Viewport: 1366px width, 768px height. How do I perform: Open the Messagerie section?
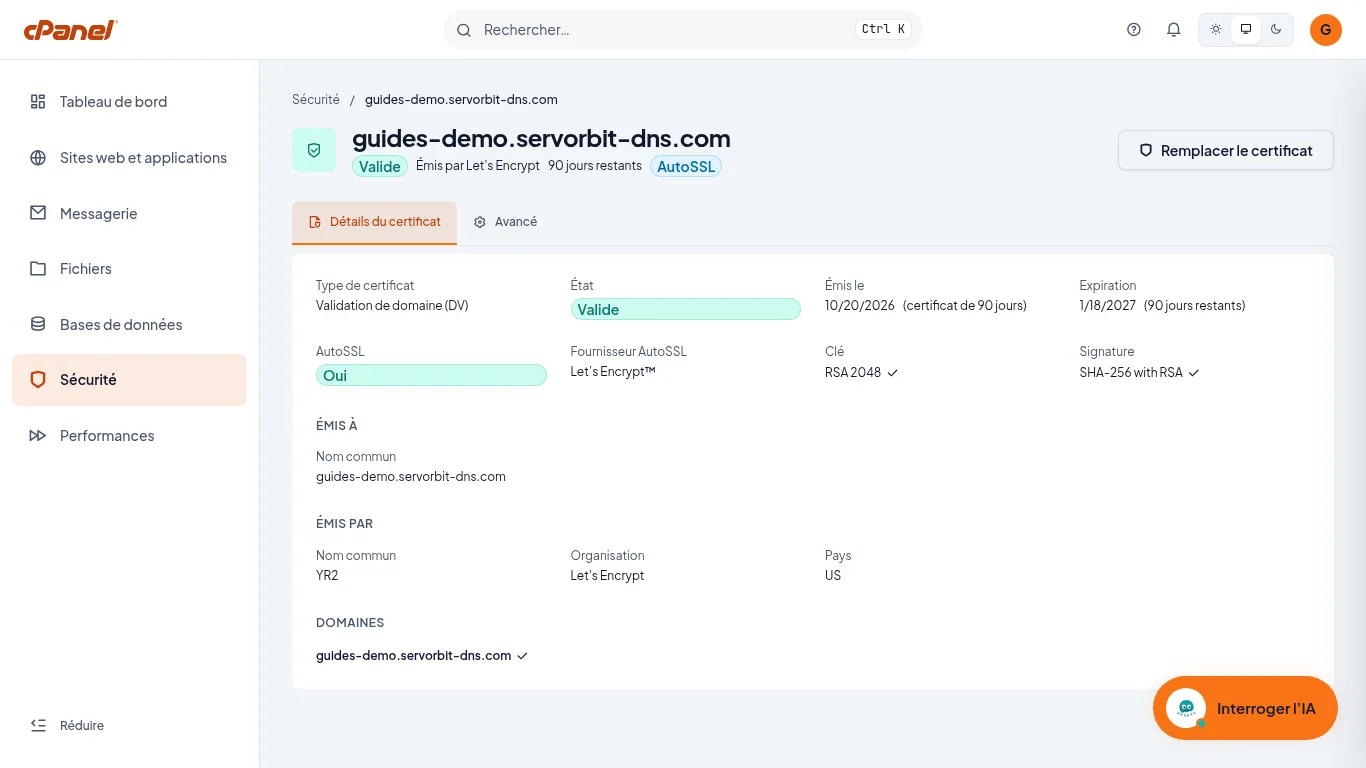pos(129,213)
